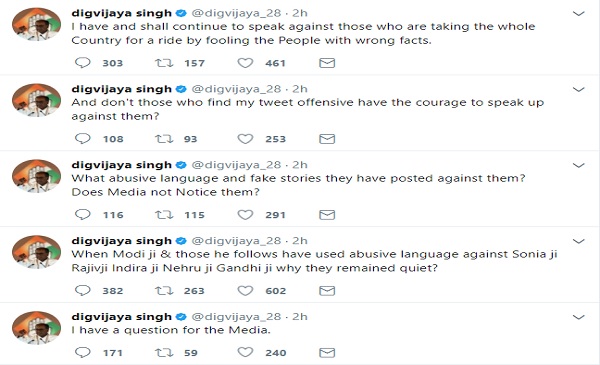Retweet the tweet with 115 retweets

coord(164,214)
